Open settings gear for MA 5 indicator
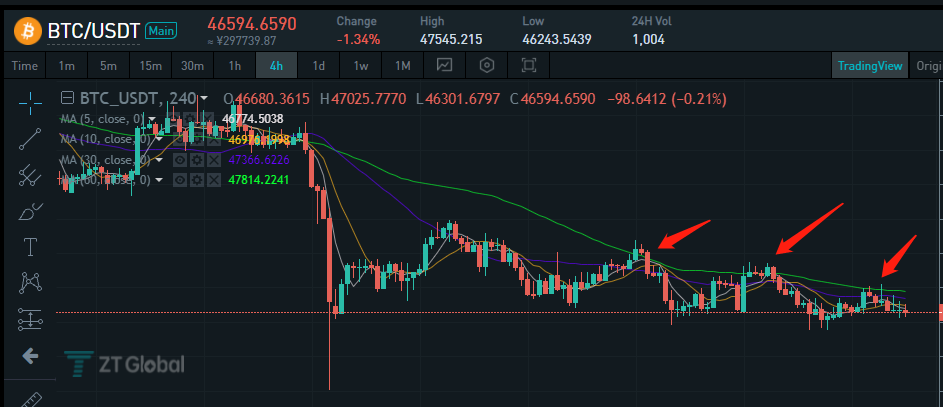 pyautogui.click(x=190, y=118)
